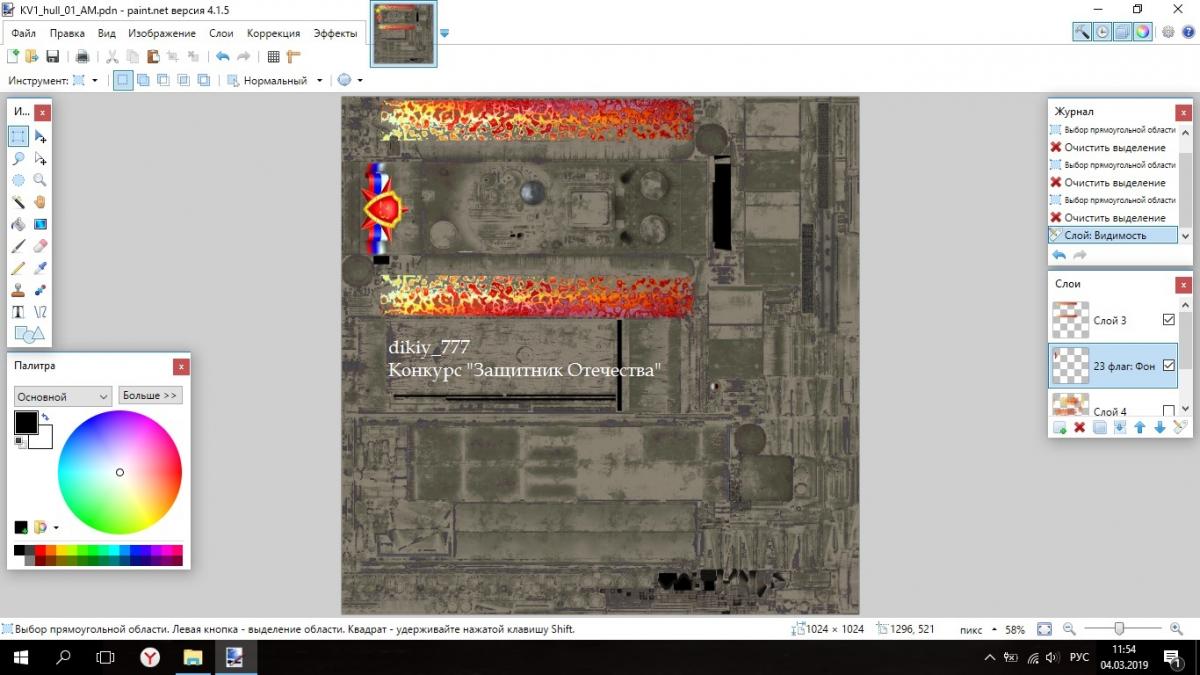Select the Clone Stamp tool

(18, 290)
